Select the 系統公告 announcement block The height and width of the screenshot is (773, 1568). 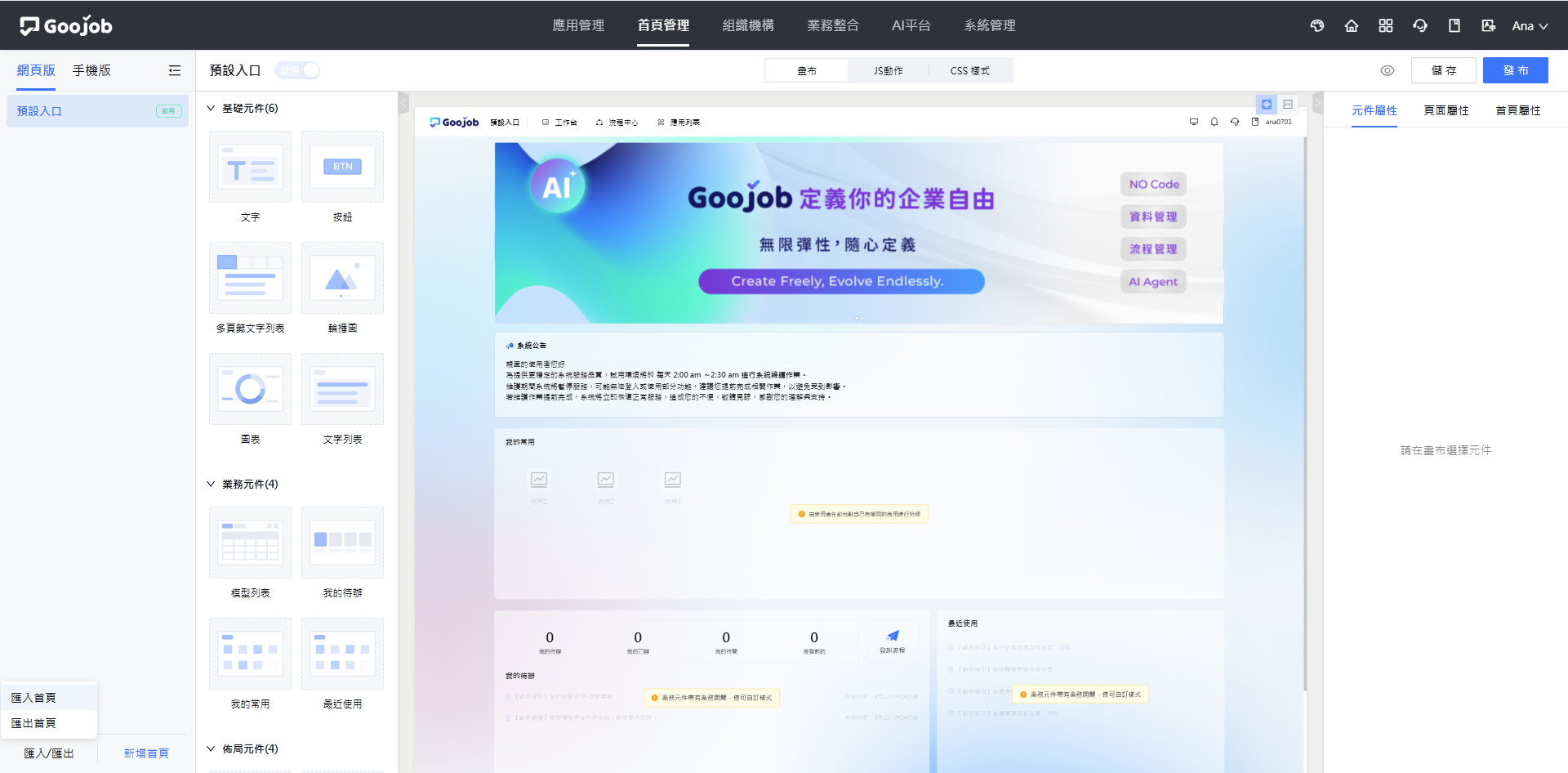[x=858, y=374]
